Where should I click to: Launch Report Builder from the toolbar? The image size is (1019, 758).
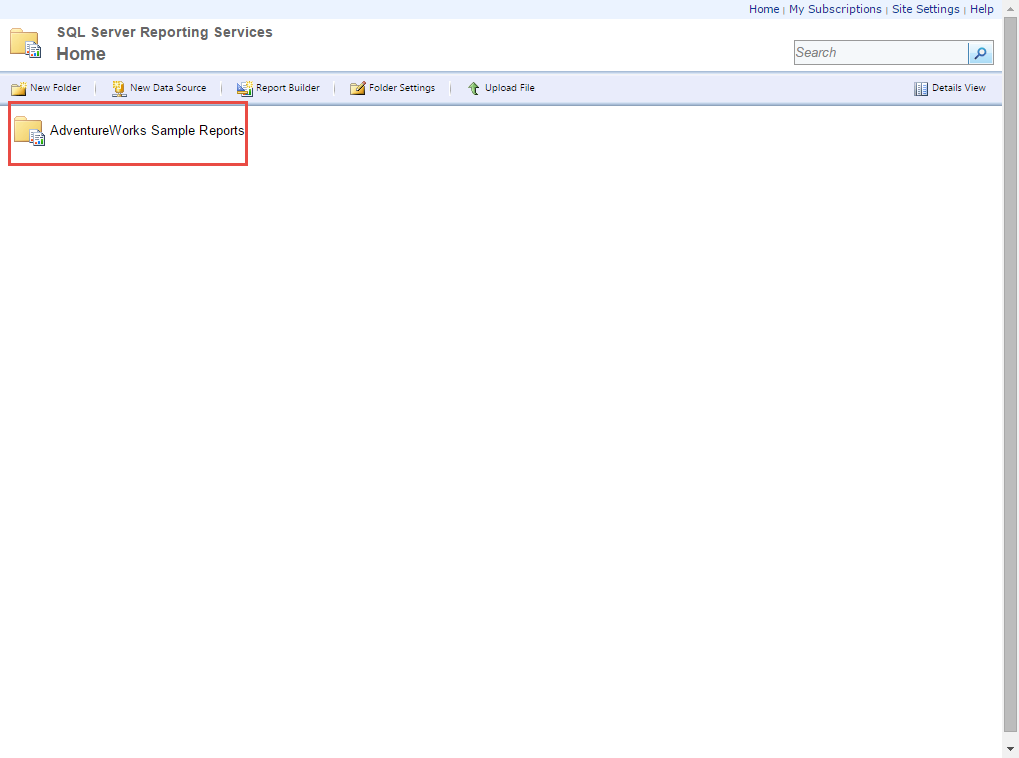(x=244, y=88)
